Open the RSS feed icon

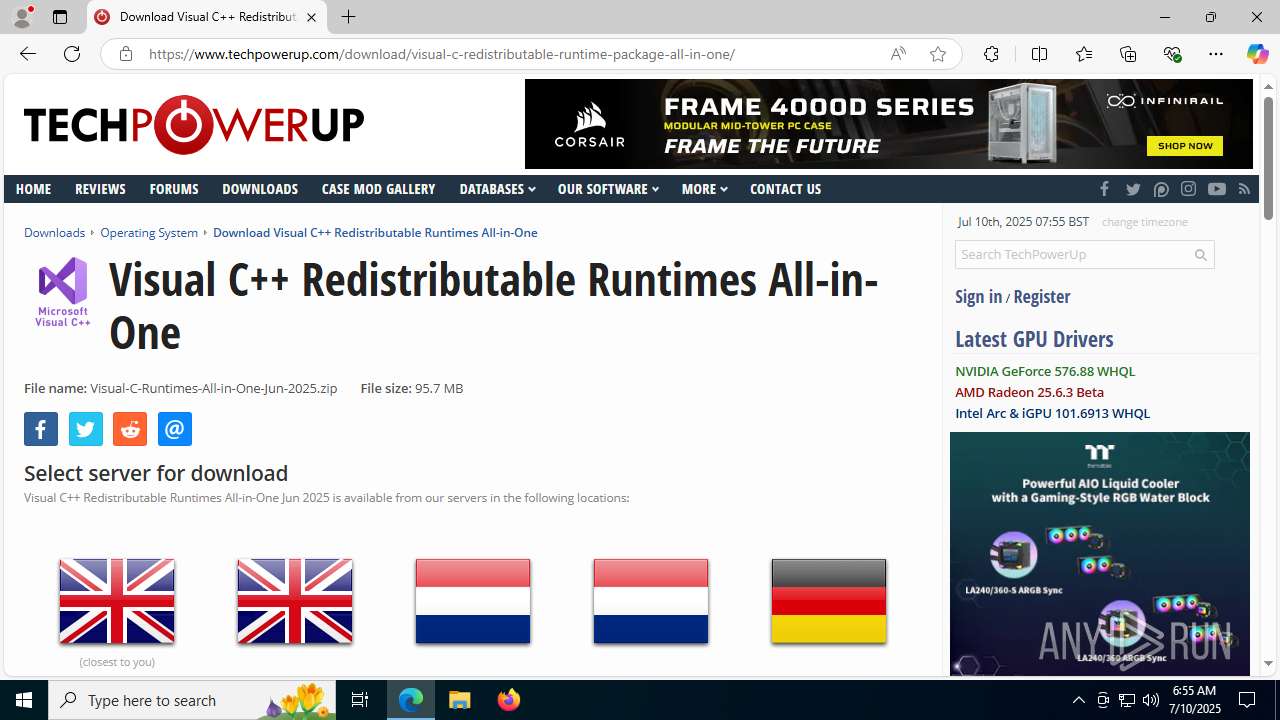tap(1244, 189)
